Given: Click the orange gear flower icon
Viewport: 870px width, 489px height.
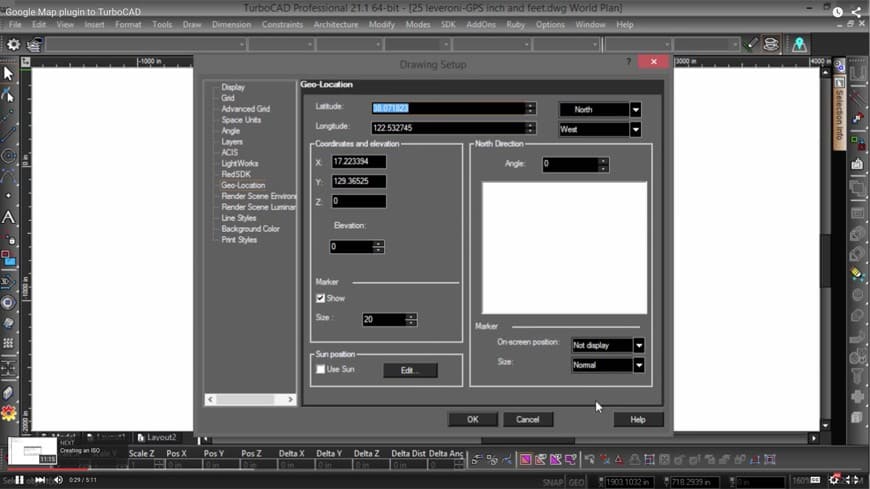Looking at the screenshot, I should click(8, 414).
